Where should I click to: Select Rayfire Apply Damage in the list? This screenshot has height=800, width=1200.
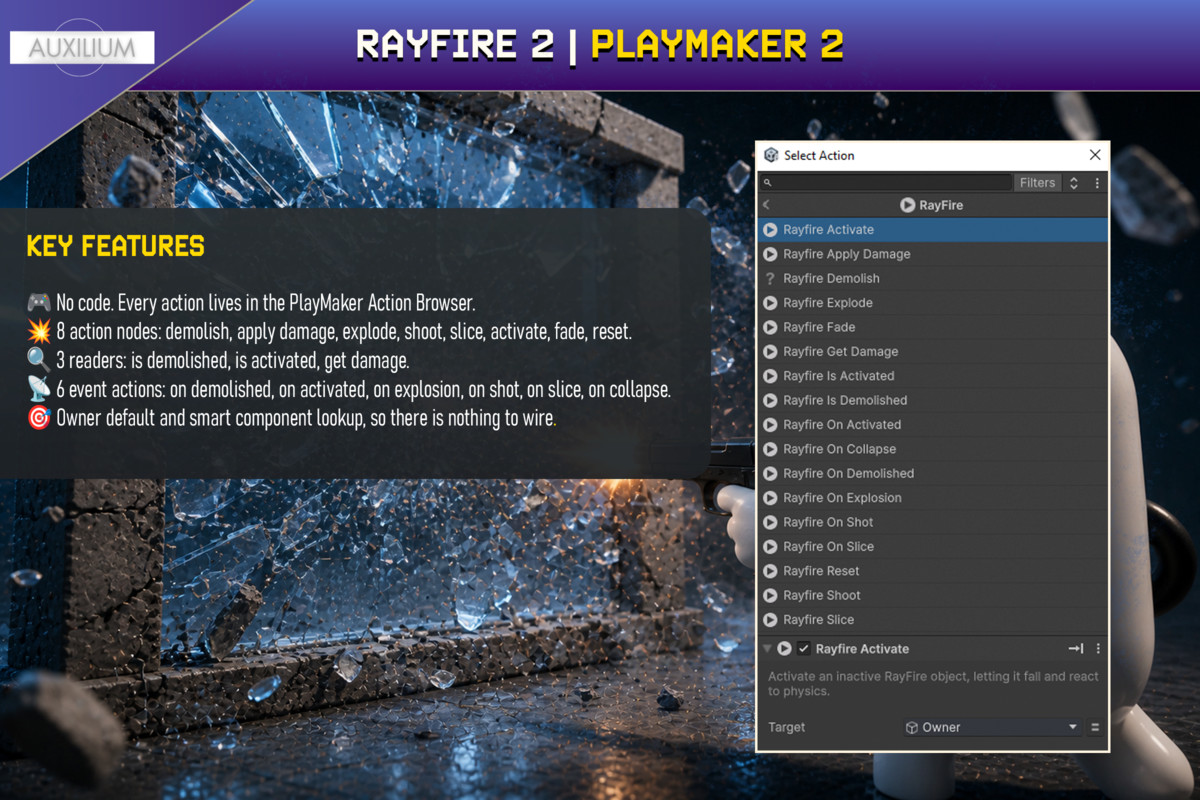click(x=932, y=254)
